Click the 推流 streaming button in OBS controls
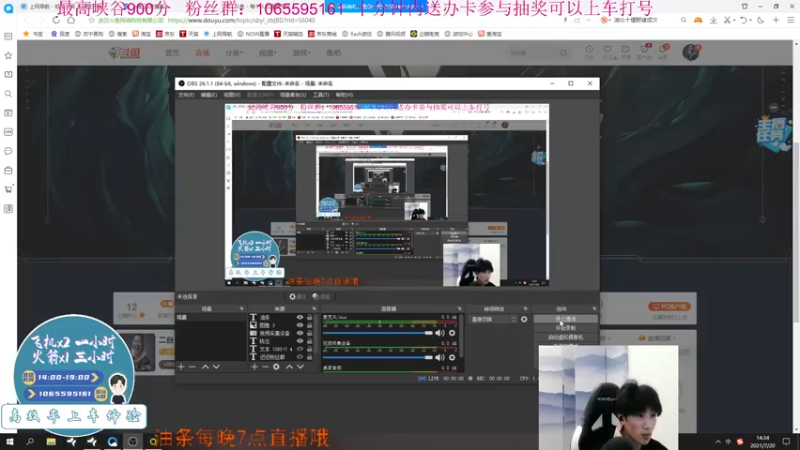The width and height of the screenshot is (800, 450). [x=566, y=319]
